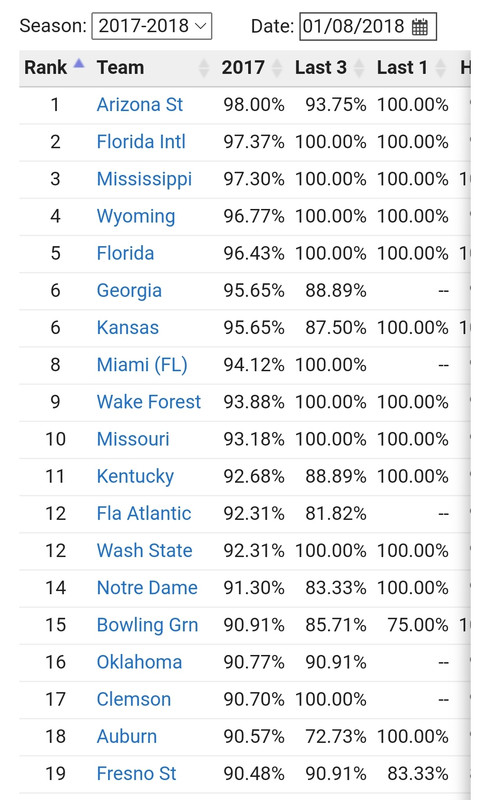Click sort arrows beside Team header
The image size is (490, 800).
(204, 68)
